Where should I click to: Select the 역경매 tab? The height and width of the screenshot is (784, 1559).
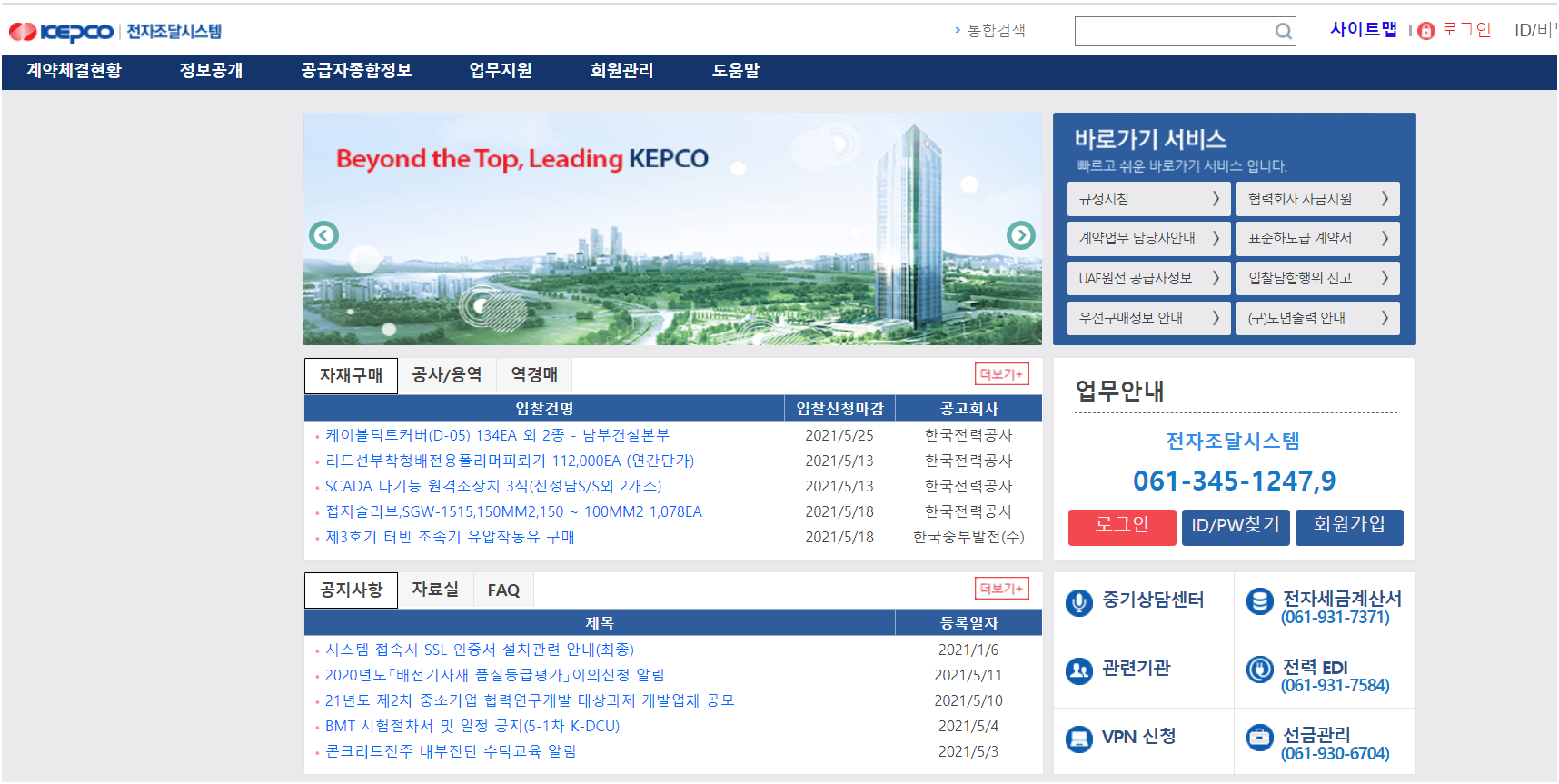click(534, 374)
